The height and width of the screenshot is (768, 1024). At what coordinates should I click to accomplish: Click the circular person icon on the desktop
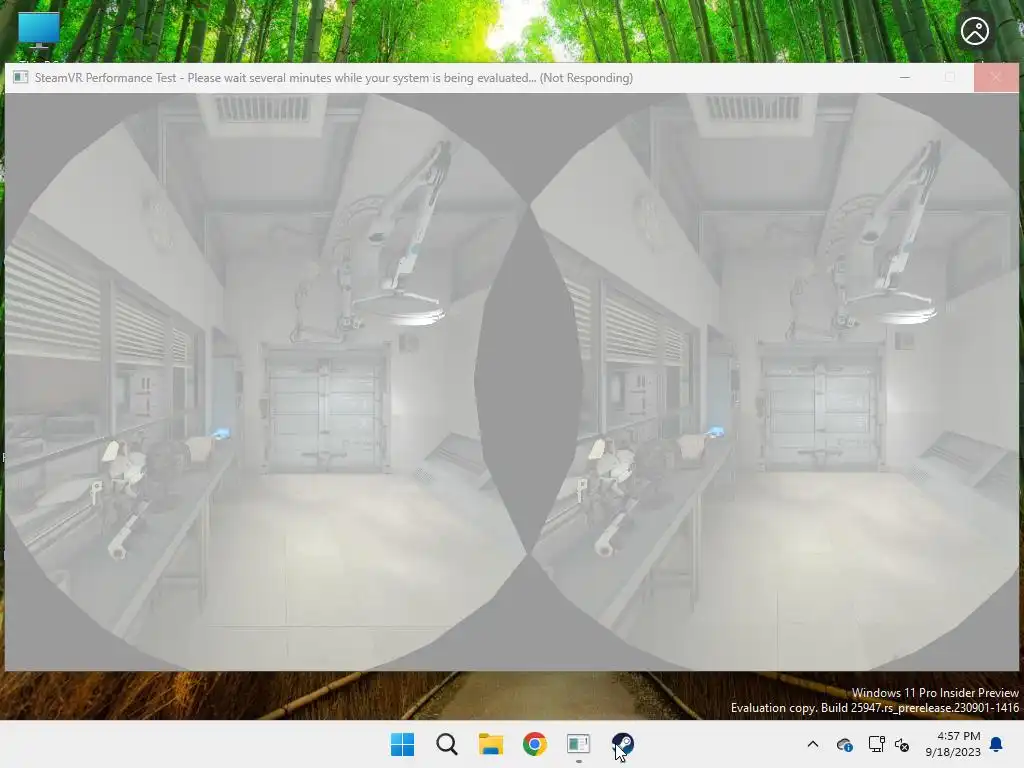coord(974,31)
